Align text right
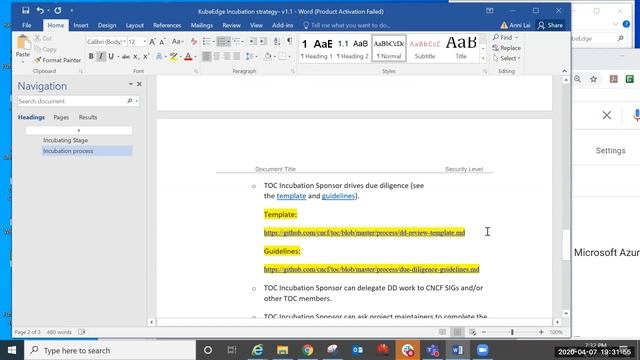 227,56
